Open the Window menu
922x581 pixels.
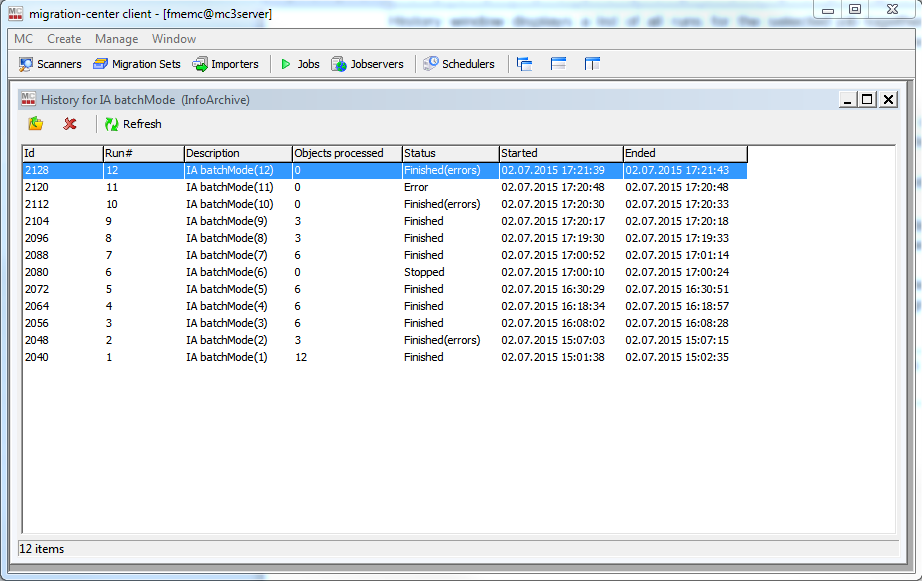coord(174,39)
